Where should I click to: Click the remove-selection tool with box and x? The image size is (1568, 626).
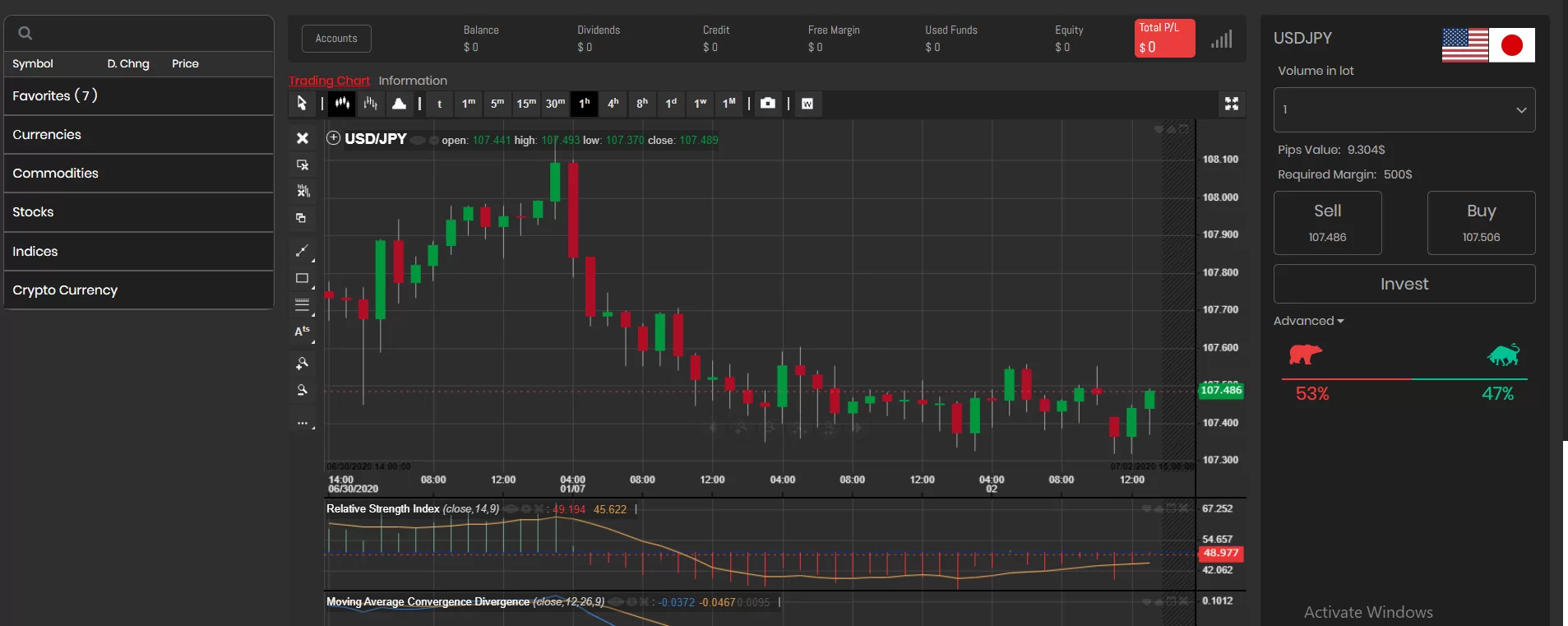303,165
